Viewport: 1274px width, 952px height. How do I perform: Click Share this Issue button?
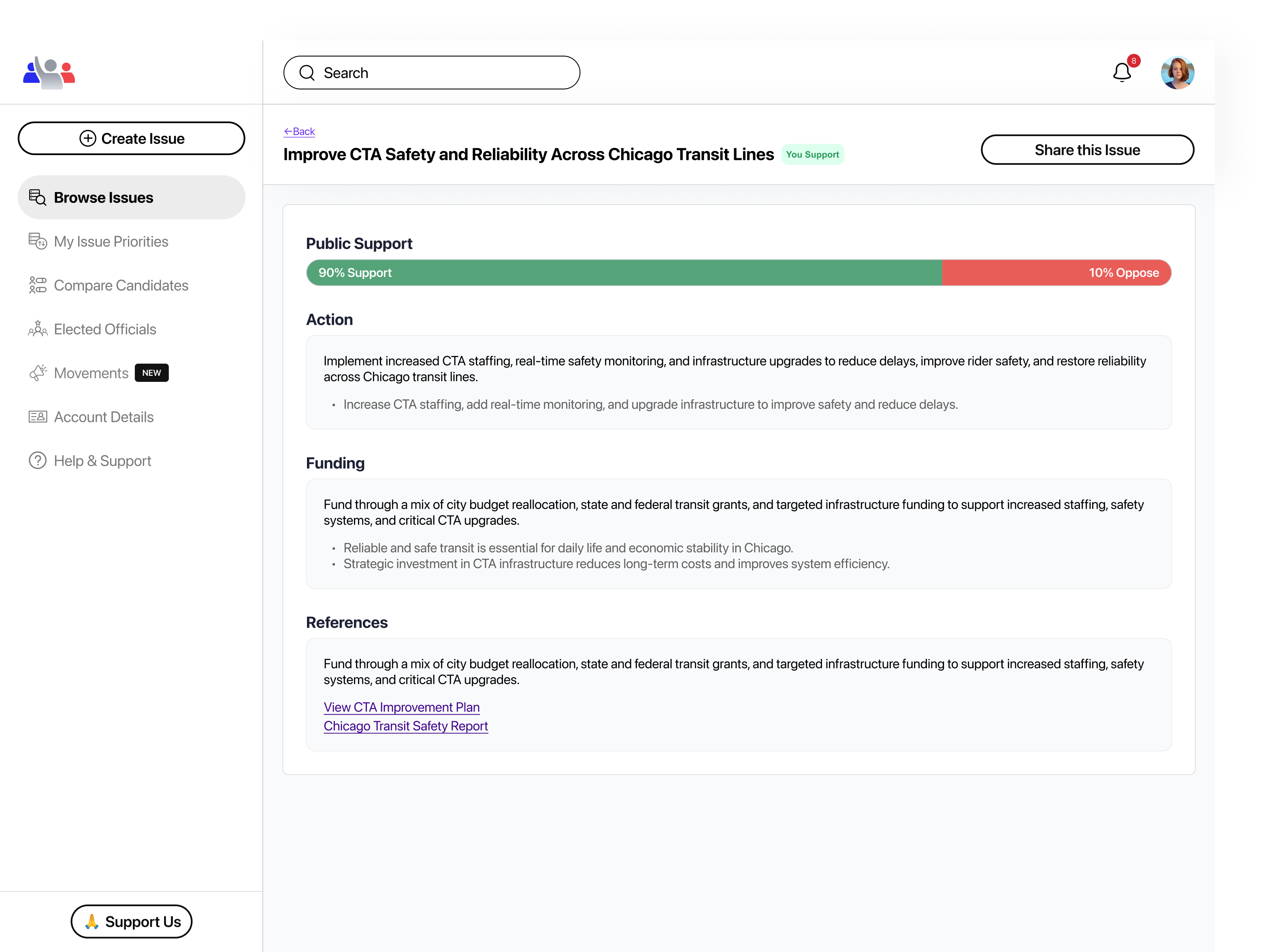coord(1087,150)
